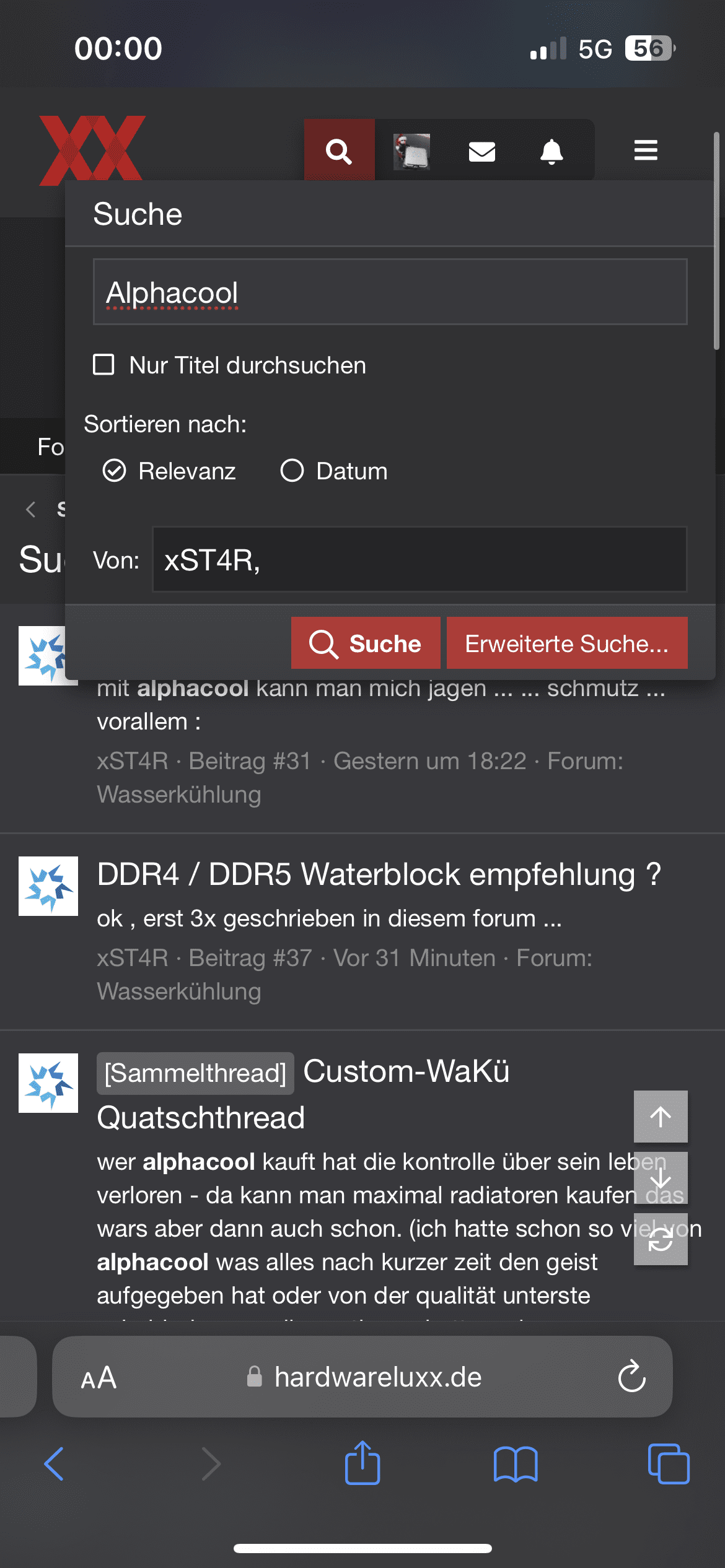Select the Datum sort option
The image size is (725, 1568).
[x=292, y=471]
